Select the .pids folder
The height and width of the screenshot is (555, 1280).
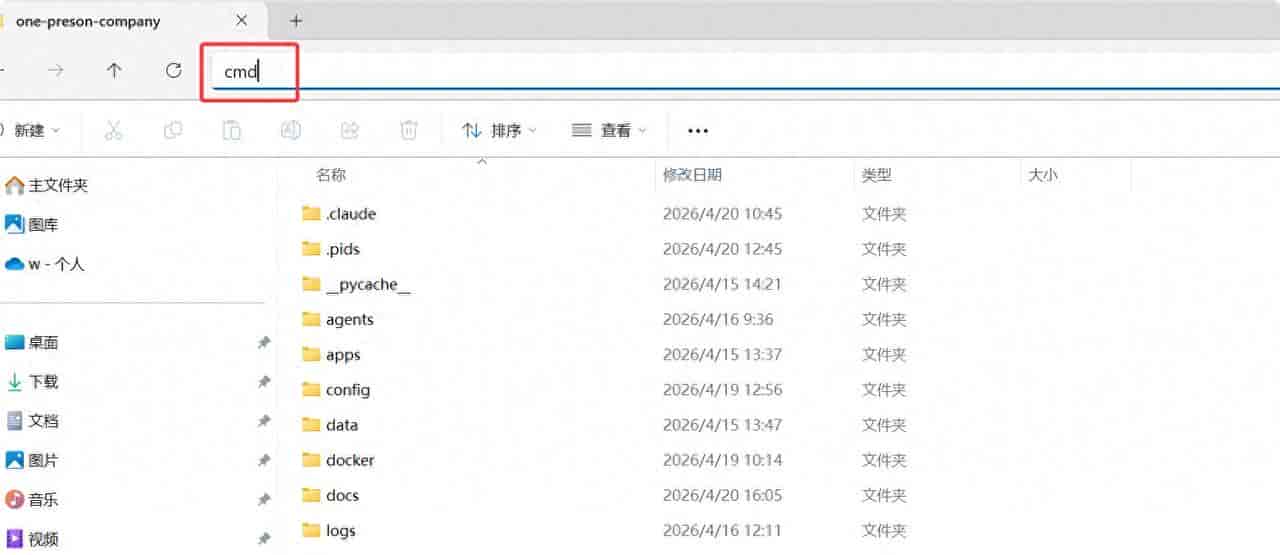coord(344,249)
